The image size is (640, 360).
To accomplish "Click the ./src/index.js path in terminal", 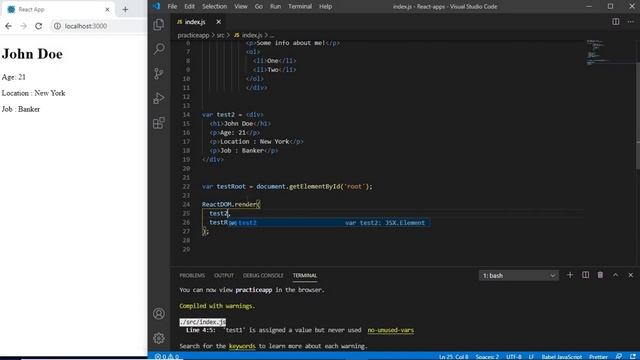I will [x=202, y=322].
